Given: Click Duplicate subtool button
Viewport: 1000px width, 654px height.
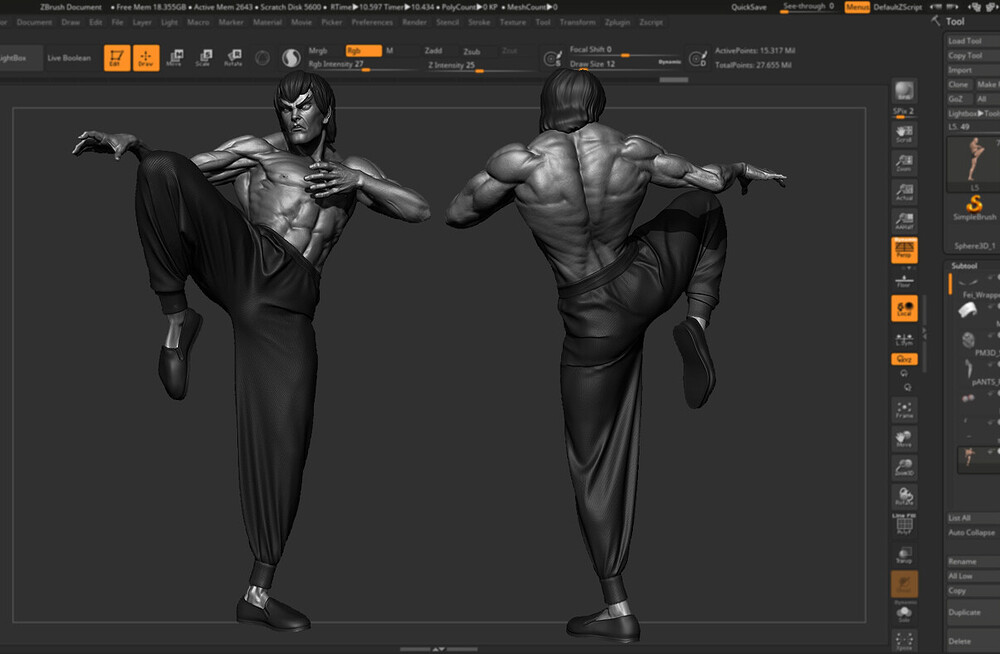Looking at the screenshot, I should [x=972, y=612].
